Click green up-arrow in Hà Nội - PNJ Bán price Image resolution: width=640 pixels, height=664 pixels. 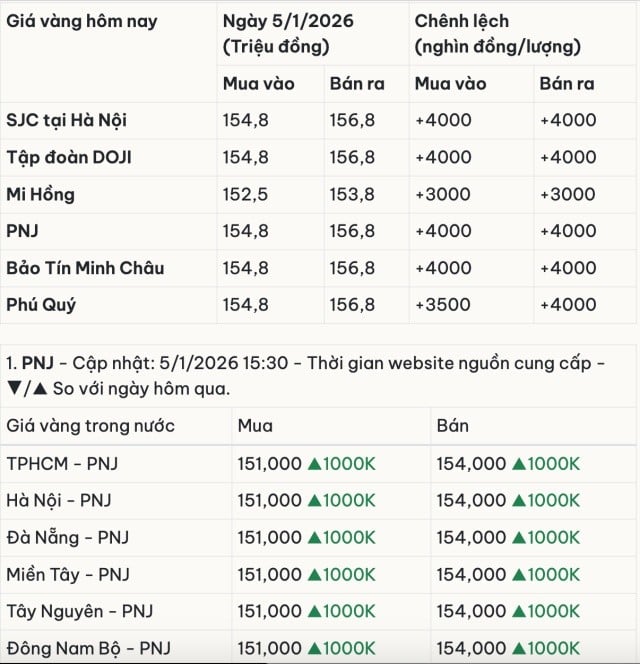coord(518,500)
